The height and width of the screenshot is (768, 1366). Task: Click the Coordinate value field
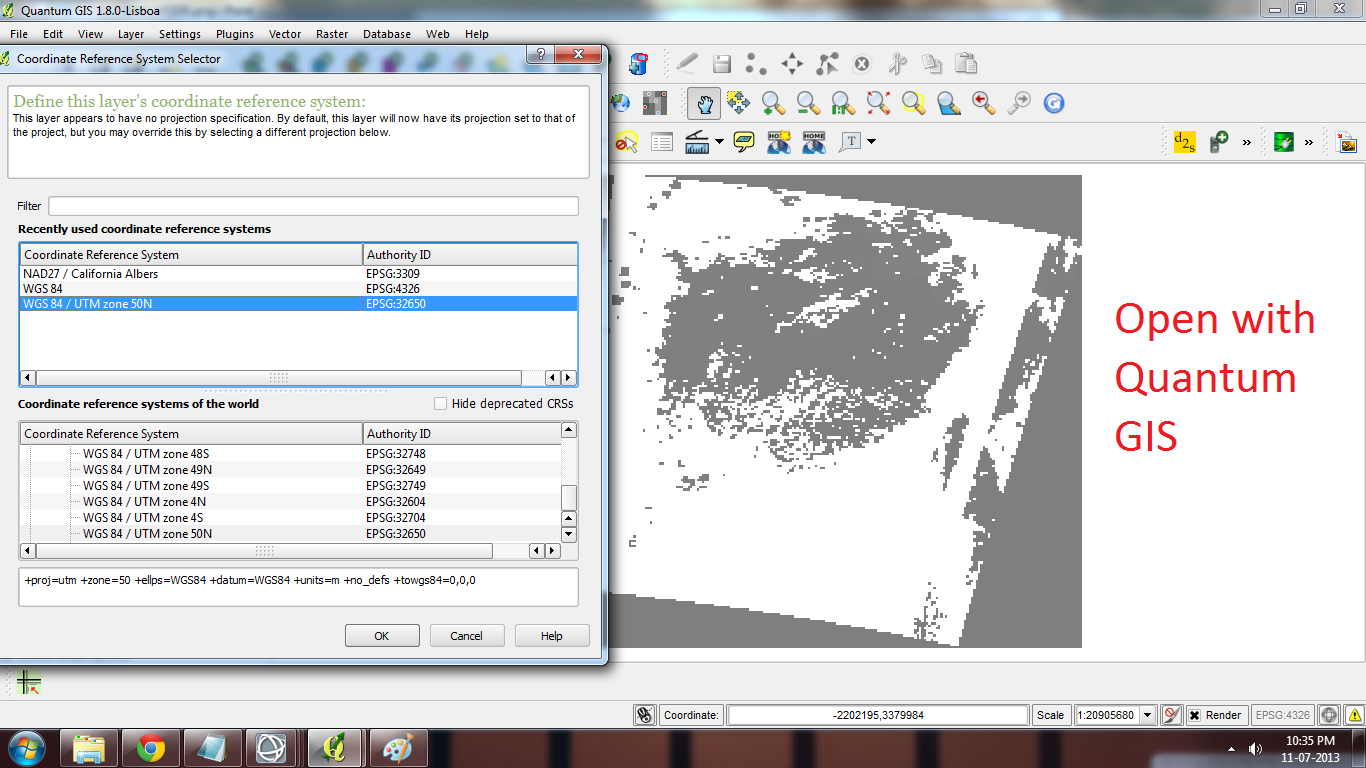click(x=878, y=715)
